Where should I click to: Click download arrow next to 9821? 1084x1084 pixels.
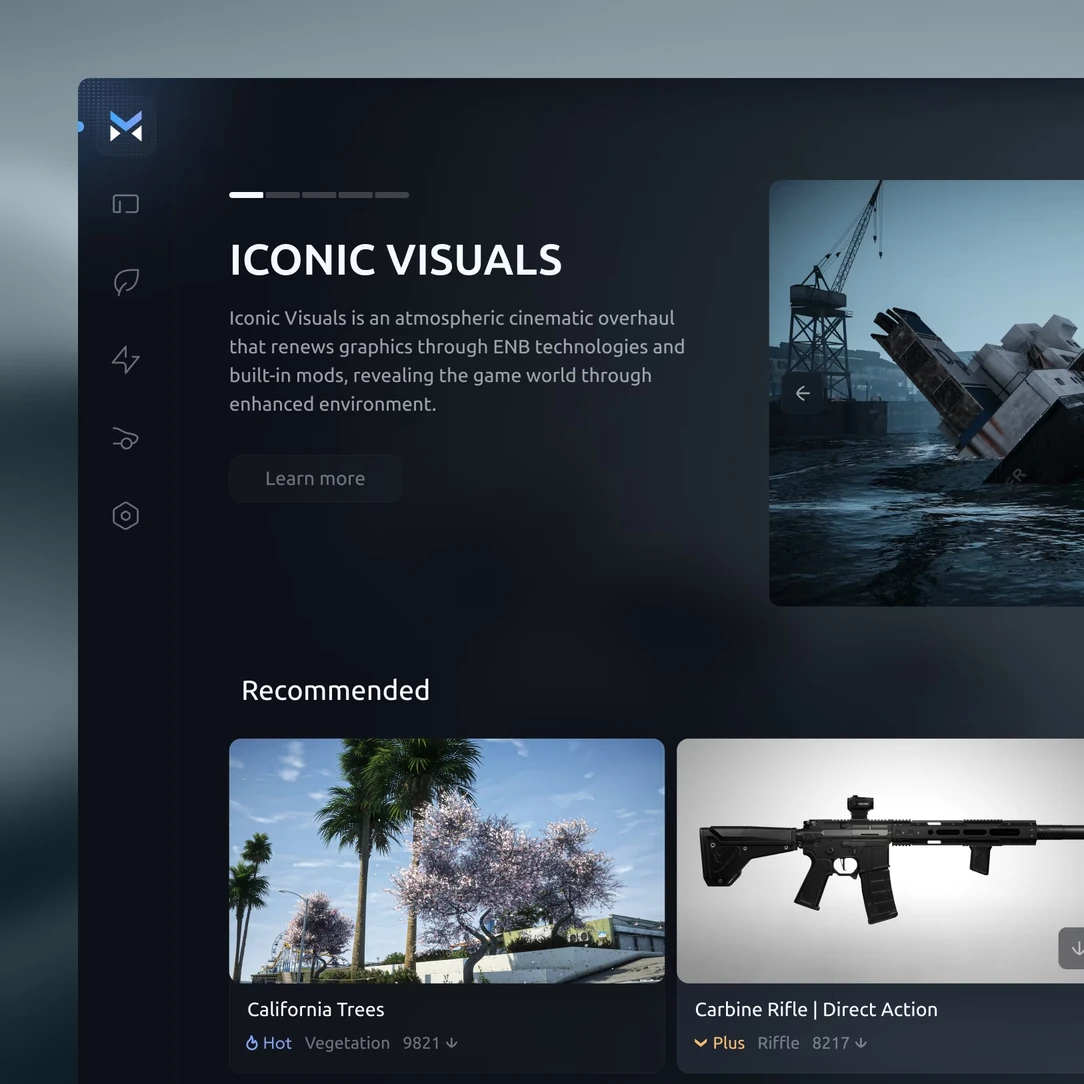point(451,1043)
